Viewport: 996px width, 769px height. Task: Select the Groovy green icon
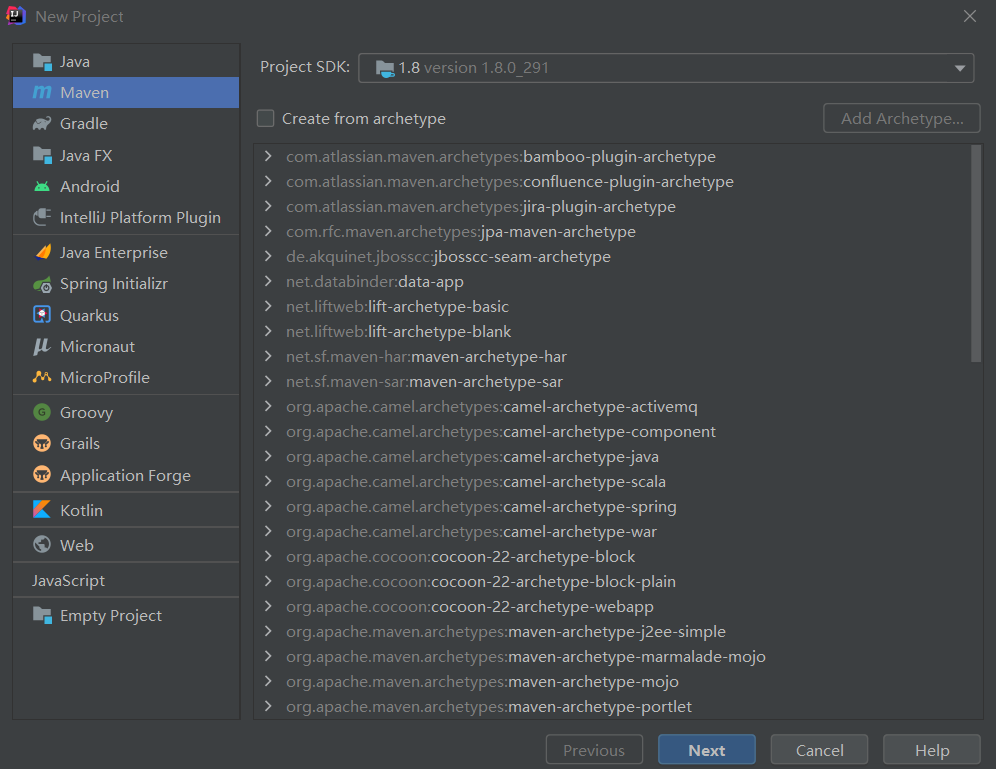42,413
